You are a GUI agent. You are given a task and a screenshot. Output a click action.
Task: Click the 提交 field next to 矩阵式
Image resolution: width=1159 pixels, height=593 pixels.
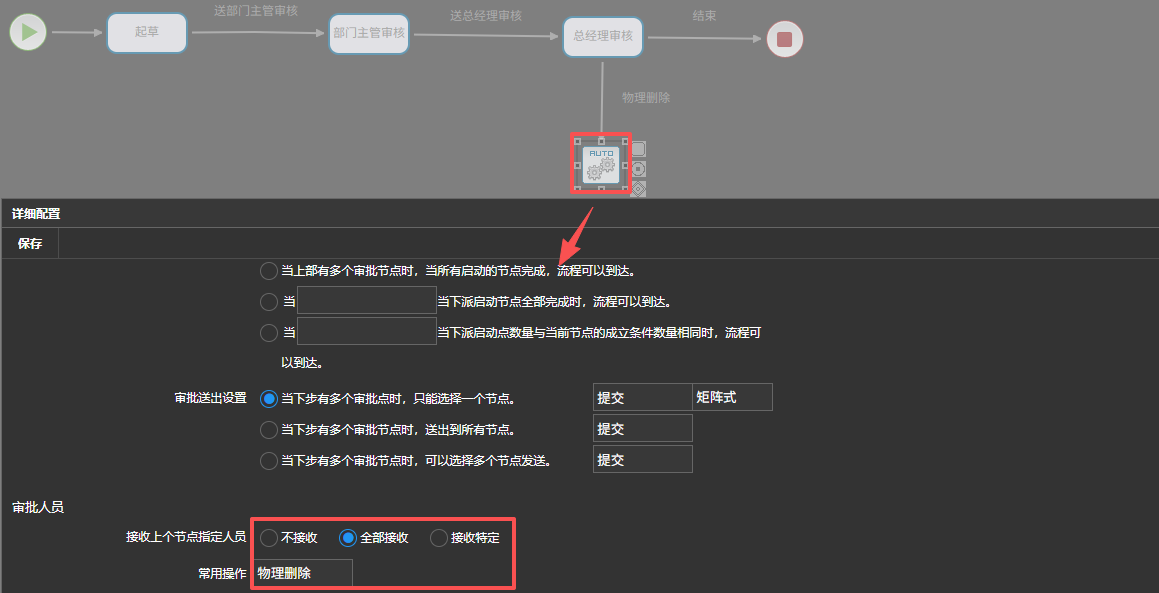click(642, 397)
